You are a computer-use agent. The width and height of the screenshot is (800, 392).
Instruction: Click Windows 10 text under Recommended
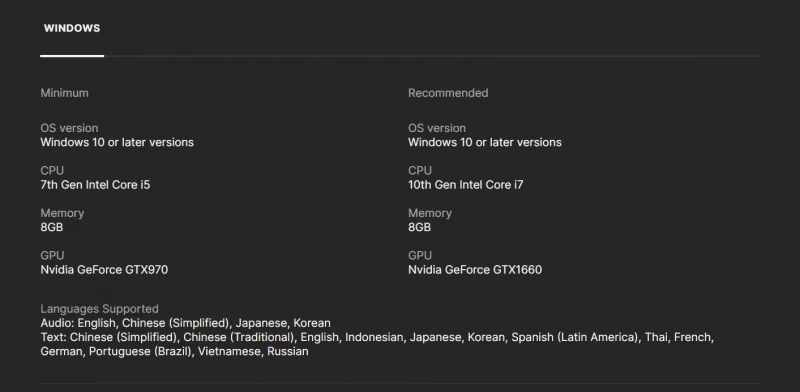pyautogui.click(x=485, y=142)
